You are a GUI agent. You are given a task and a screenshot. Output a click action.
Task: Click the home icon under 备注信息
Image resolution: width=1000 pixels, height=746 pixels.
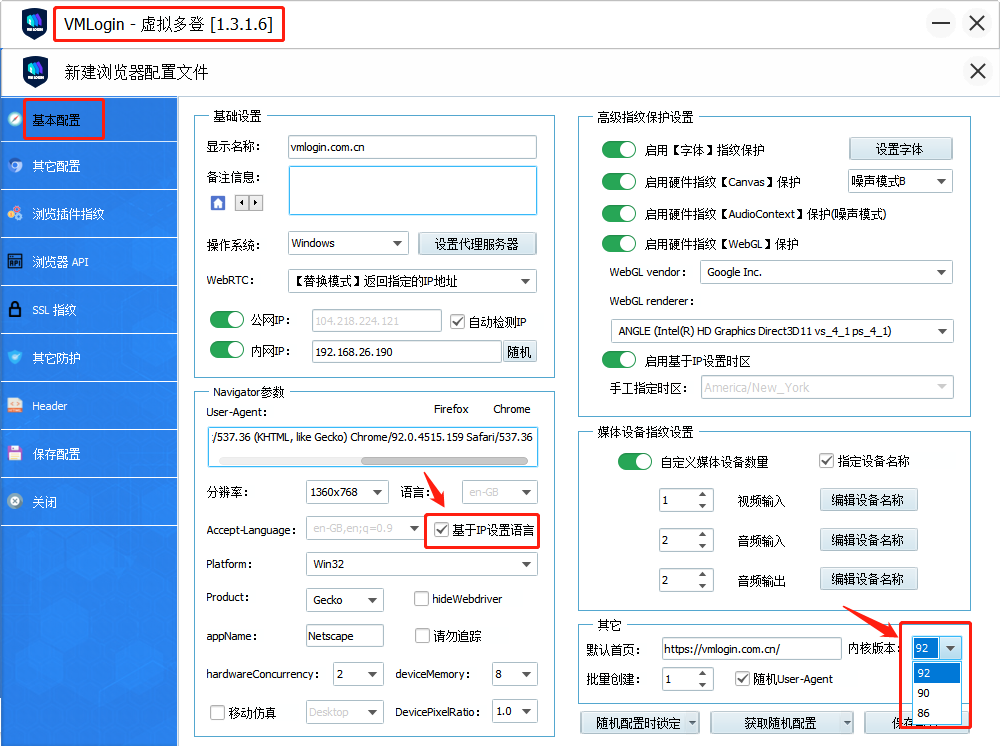point(218,203)
